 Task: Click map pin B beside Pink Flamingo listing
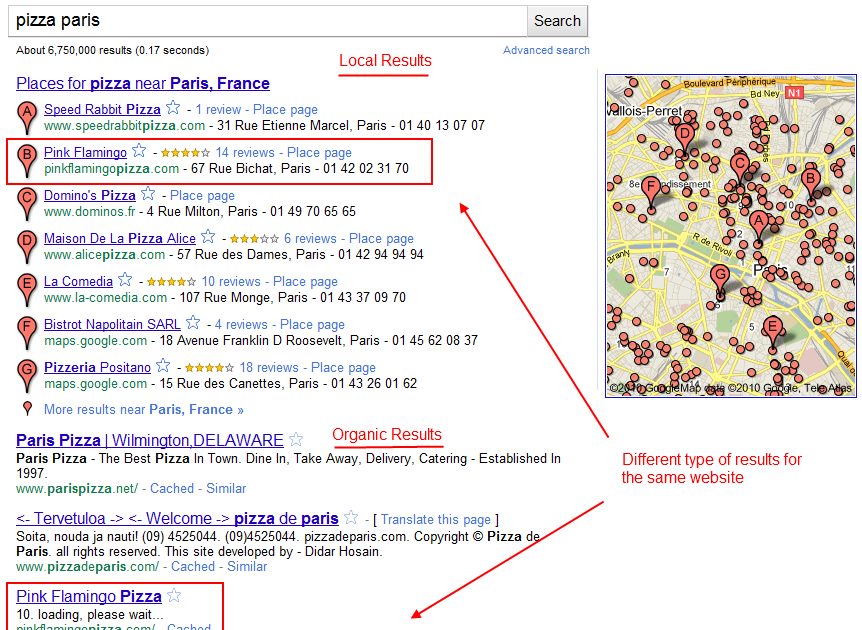[x=26, y=160]
